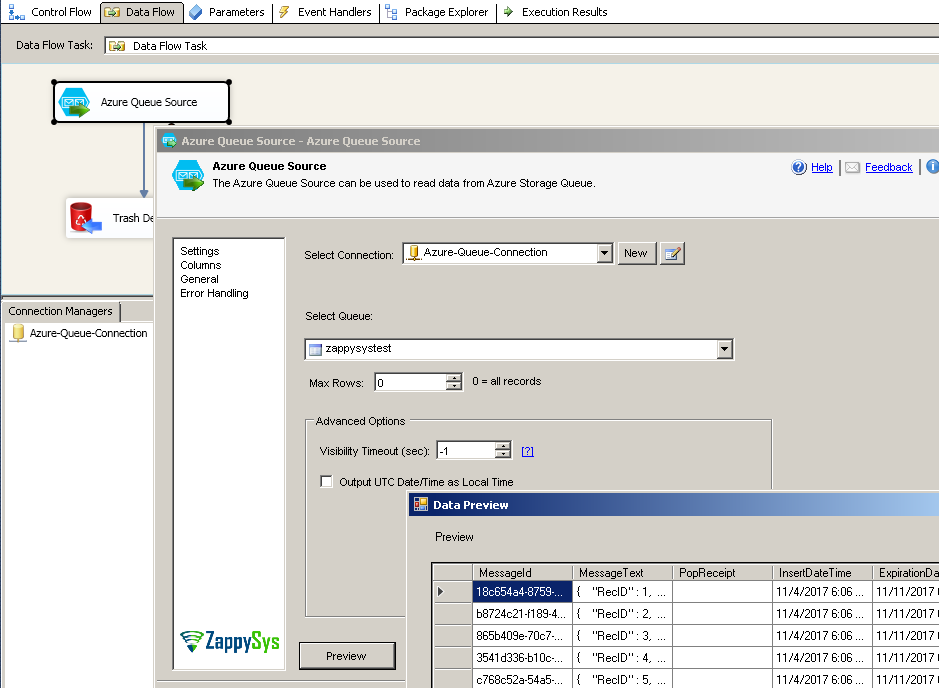
Task: Sort by MessageText column header
Action: [x=622, y=572]
